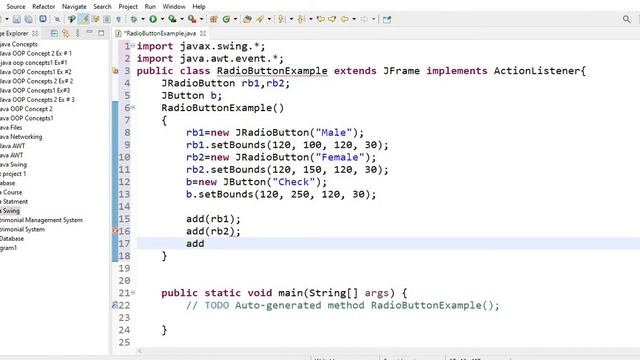Maximize the Package Explorer panel
Viewport: 640px width, 360px height.
click(x=101, y=33)
